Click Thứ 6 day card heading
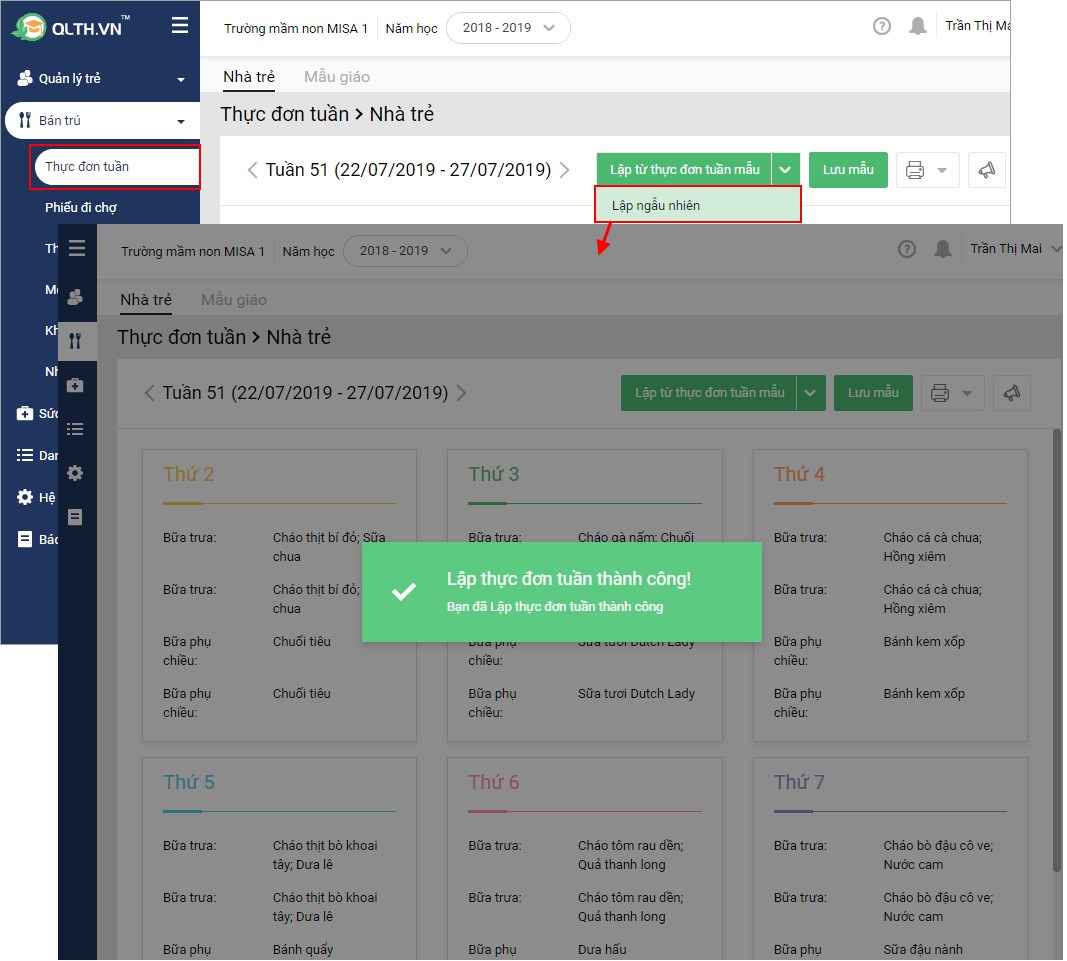This screenshot has width=1067, height=961. point(494,783)
